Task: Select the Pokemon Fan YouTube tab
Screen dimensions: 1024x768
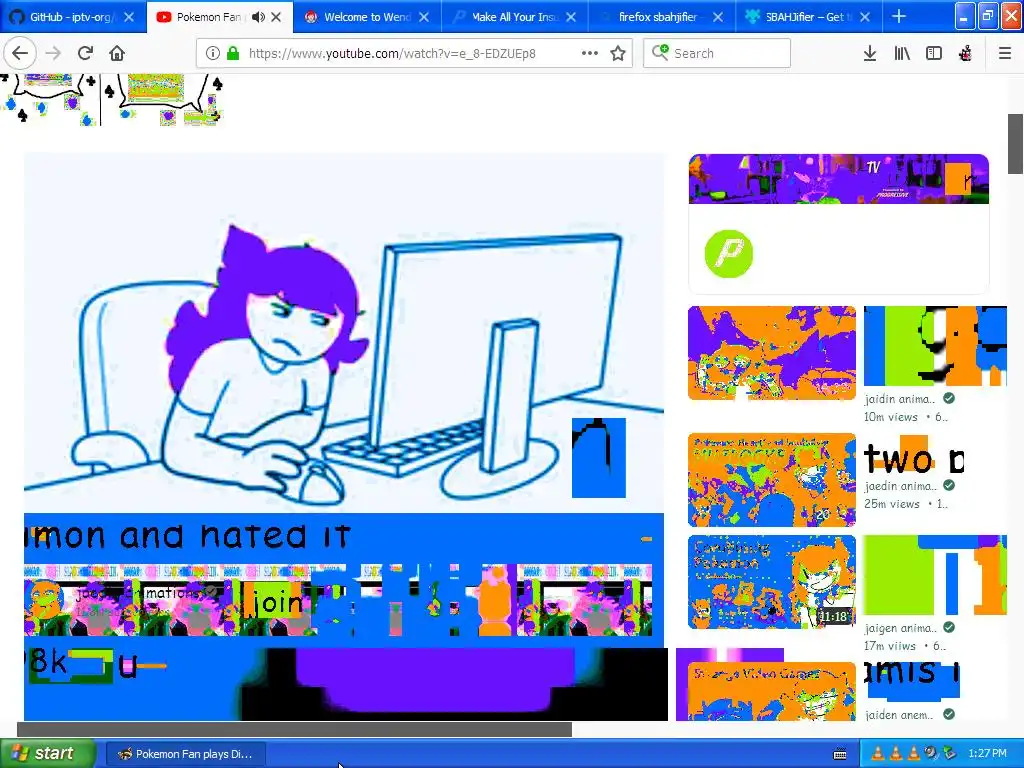Action: pos(209,17)
